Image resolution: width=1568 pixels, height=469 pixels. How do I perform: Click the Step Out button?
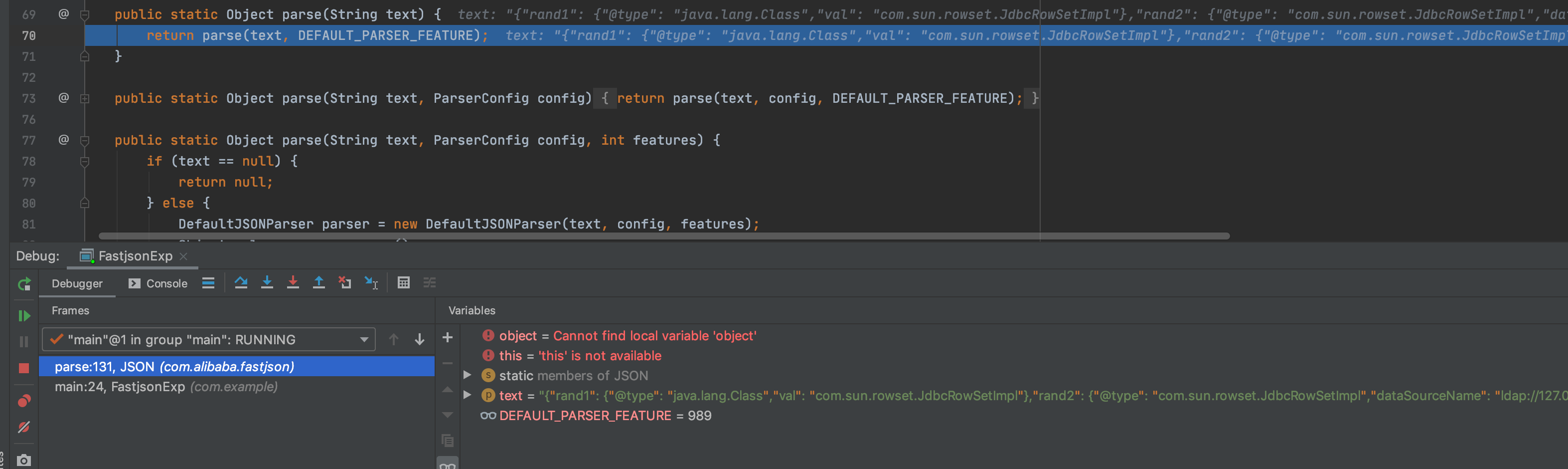pyautogui.click(x=318, y=282)
